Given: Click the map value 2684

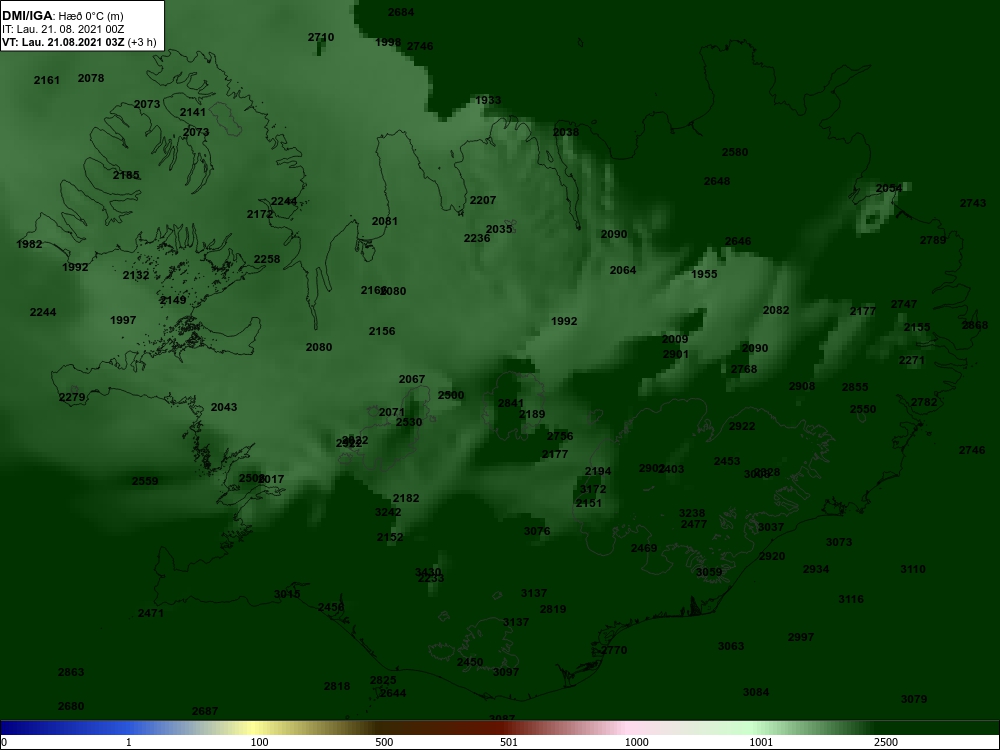Looking at the screenshot, I should pos(401,12).
